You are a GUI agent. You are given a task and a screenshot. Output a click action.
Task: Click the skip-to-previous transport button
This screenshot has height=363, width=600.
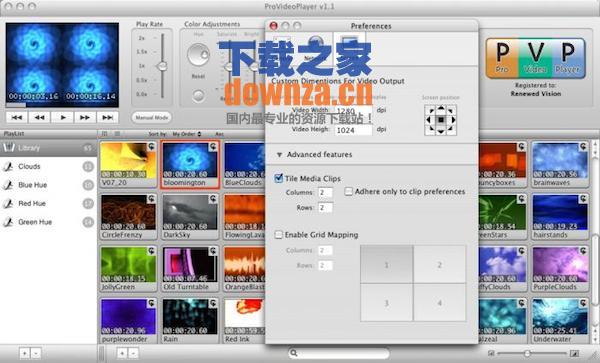(16, 117)
